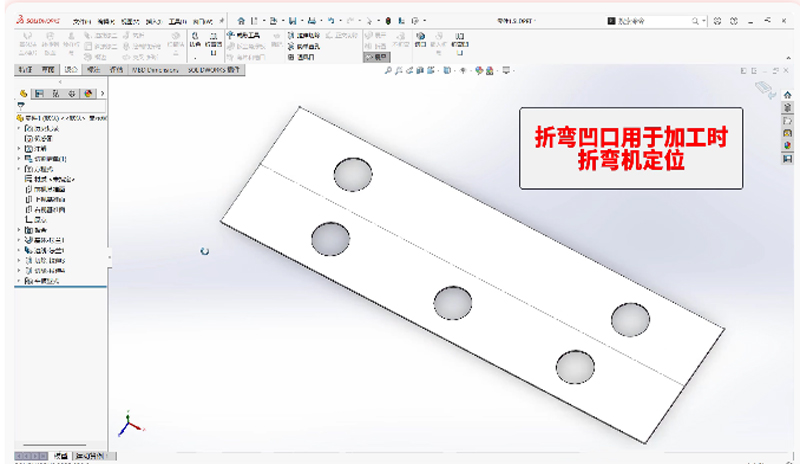Select 材质 <未指定> in the tree
The width and height of the screenshot is (800, 464).
(50, 179)
